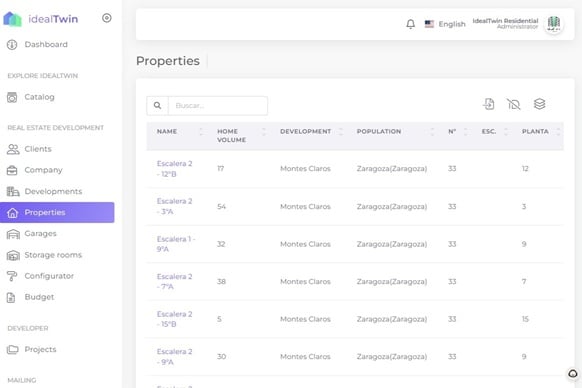
Task: Click the Configurator paint roller icon
Action: point(12,276)
